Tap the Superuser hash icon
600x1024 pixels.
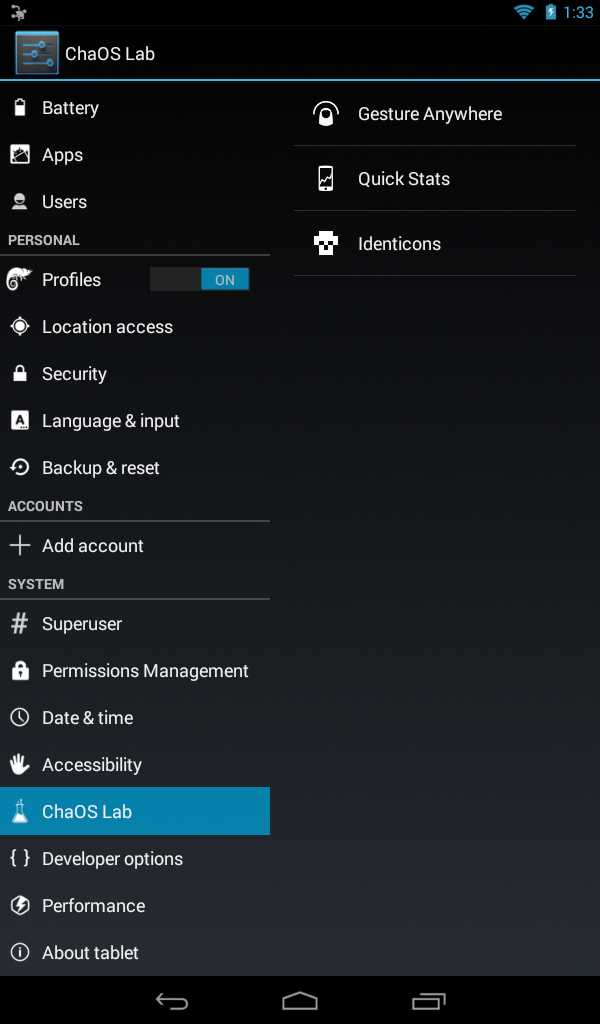point(20,624)
